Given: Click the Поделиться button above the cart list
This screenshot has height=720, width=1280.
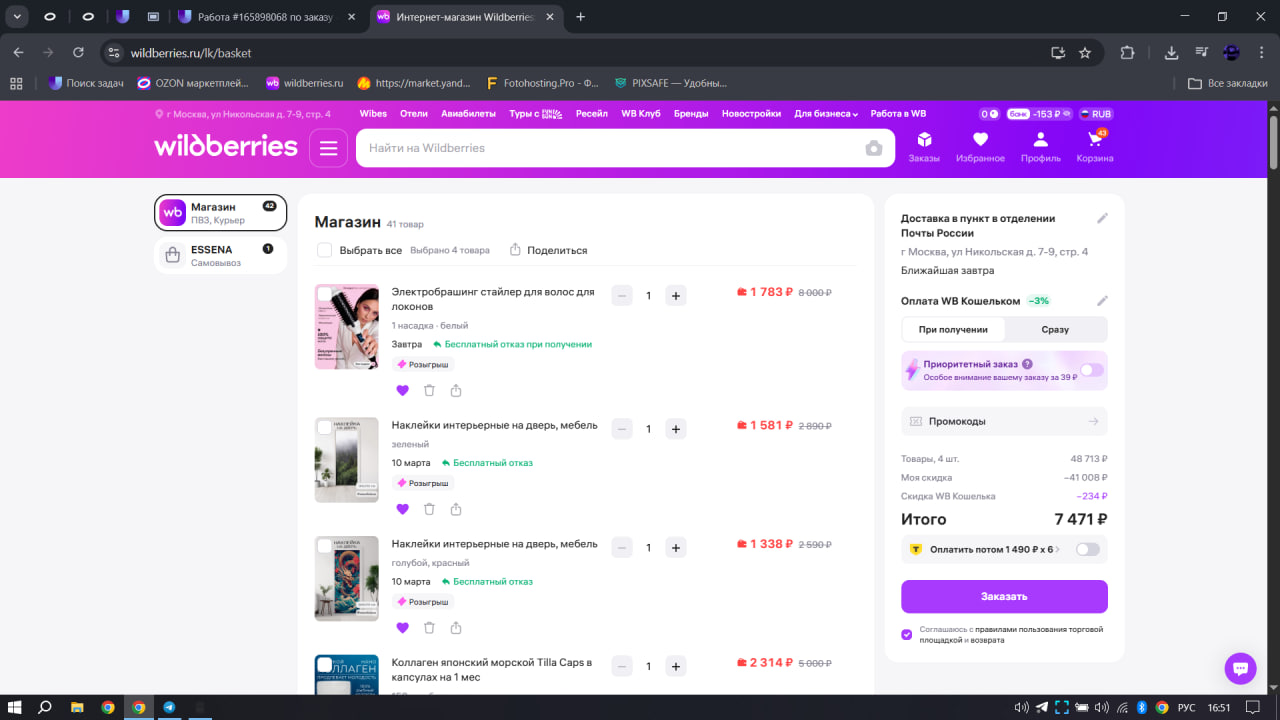Looking at the screenshot, I should [x=548, y=250].
